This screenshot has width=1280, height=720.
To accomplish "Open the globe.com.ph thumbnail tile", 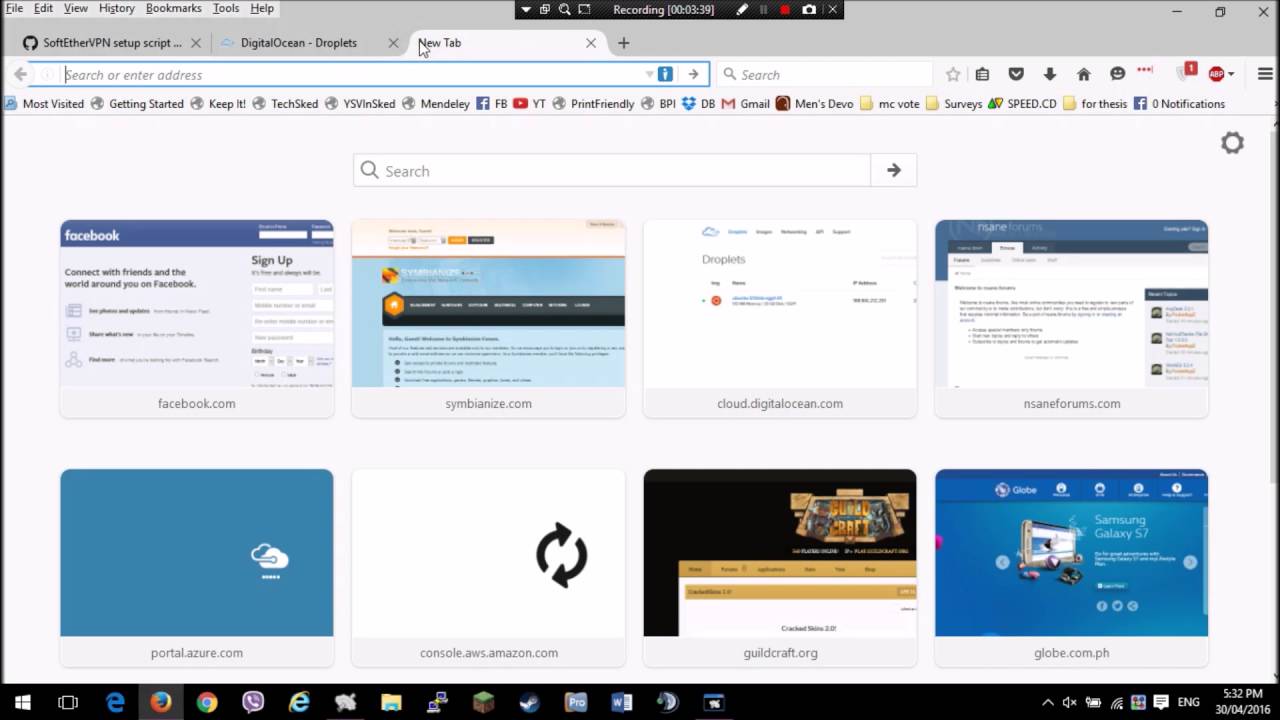I will (x=1072, y=567).
